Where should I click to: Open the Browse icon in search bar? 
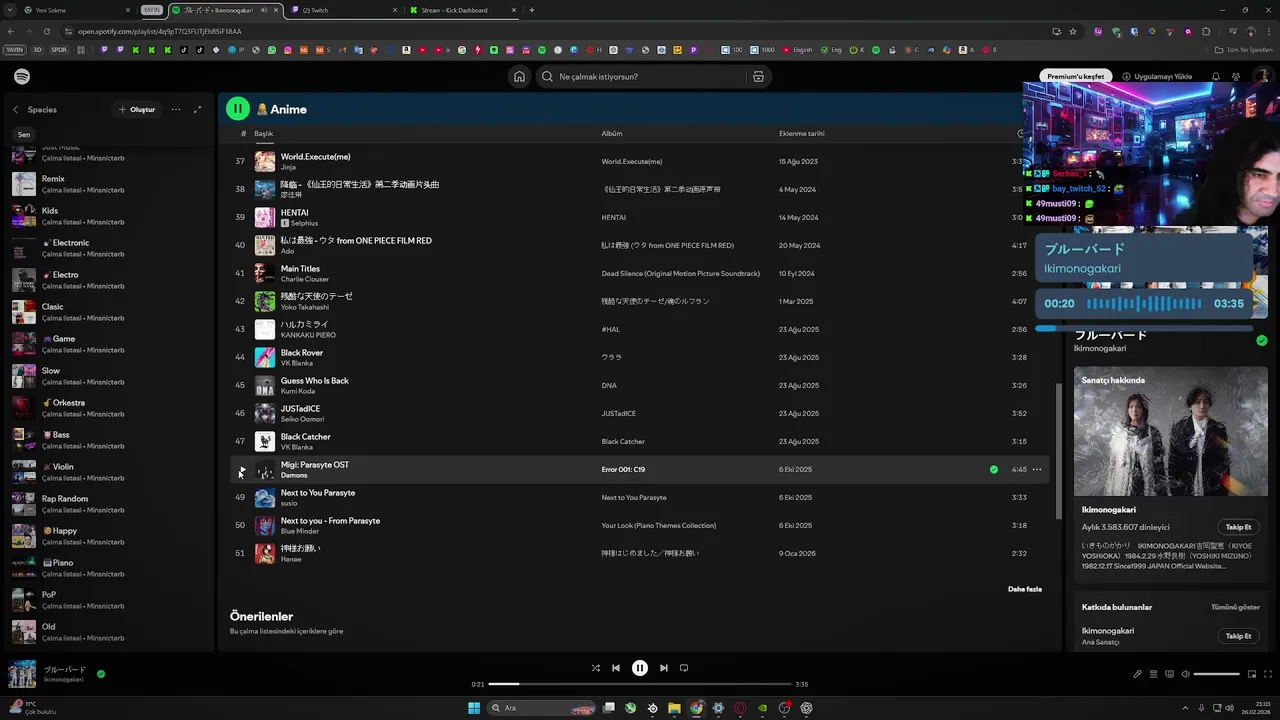[758, 77]
